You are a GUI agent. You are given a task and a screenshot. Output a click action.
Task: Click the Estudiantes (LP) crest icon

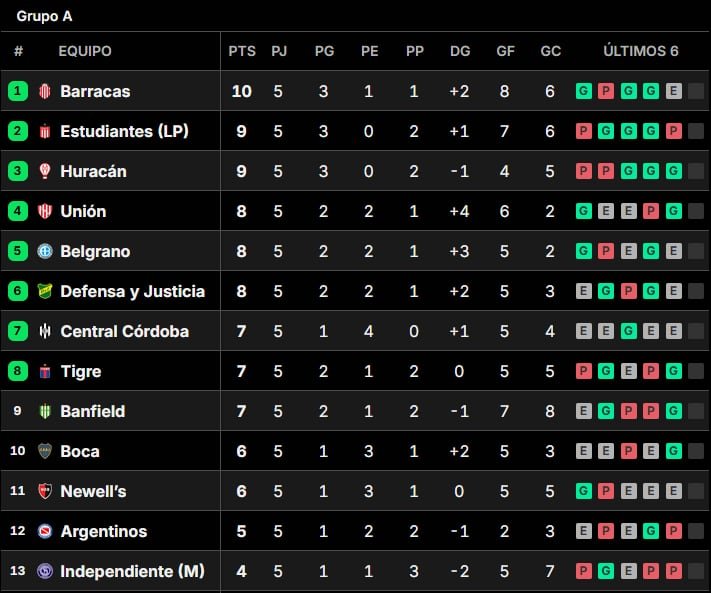(45, 131)
